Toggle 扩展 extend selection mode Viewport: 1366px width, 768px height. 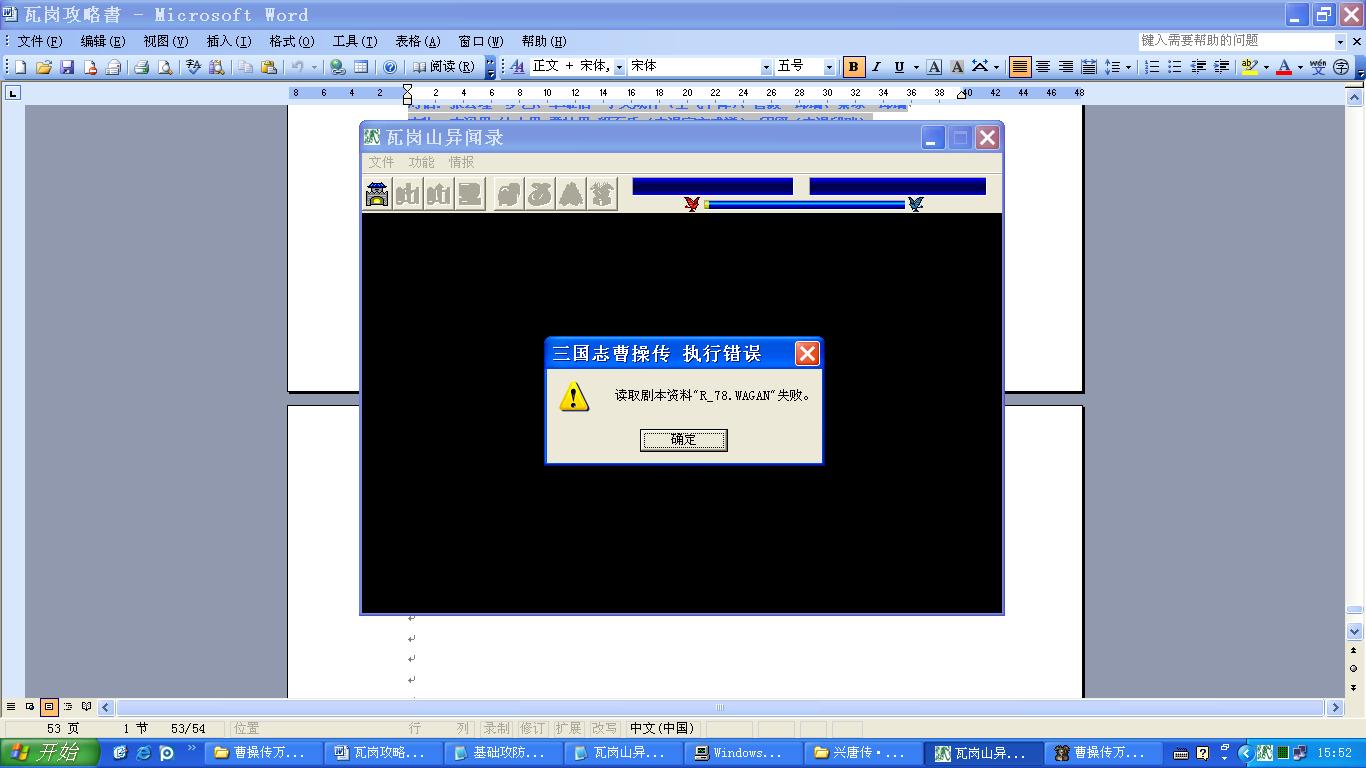coord(568,728)
